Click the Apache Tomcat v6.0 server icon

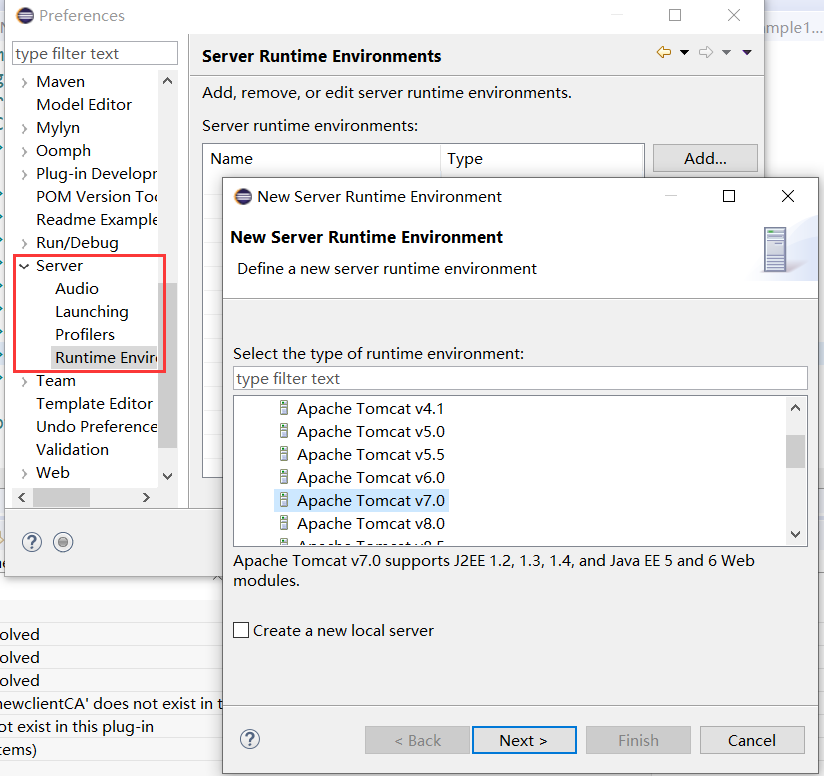pos(284,478)
